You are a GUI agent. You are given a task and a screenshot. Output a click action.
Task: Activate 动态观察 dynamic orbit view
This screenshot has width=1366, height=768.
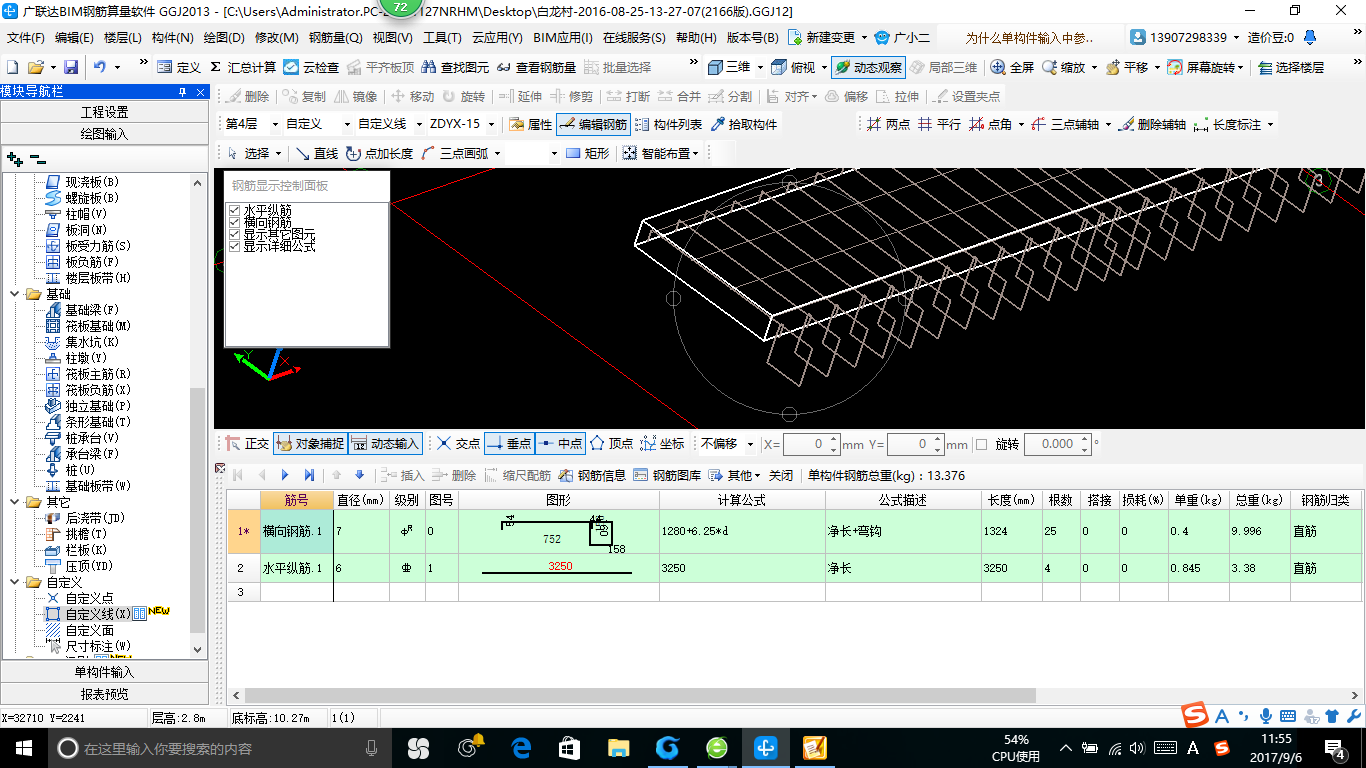pos(868,67)
